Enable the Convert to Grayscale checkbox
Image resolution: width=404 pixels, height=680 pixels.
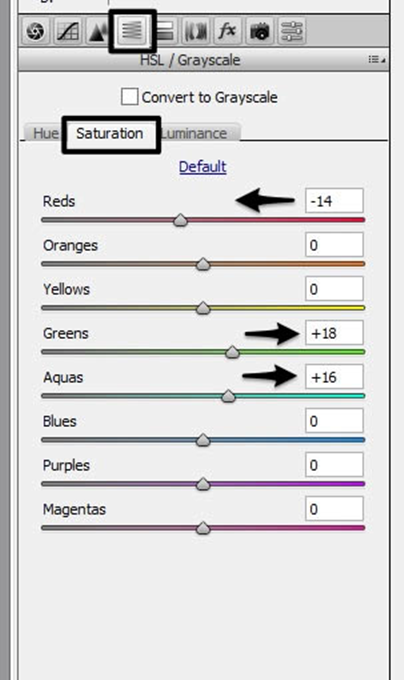(130, 97)
